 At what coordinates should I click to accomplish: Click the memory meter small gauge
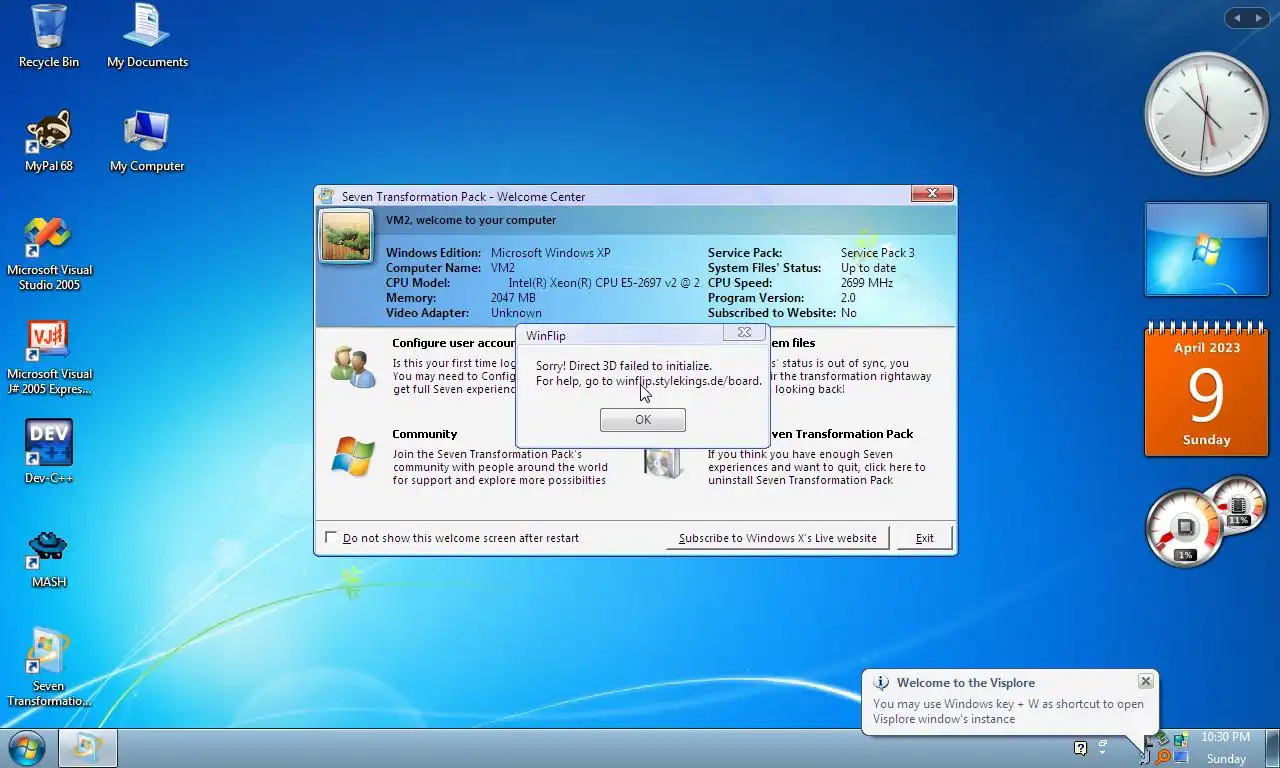pos(1238,505)
